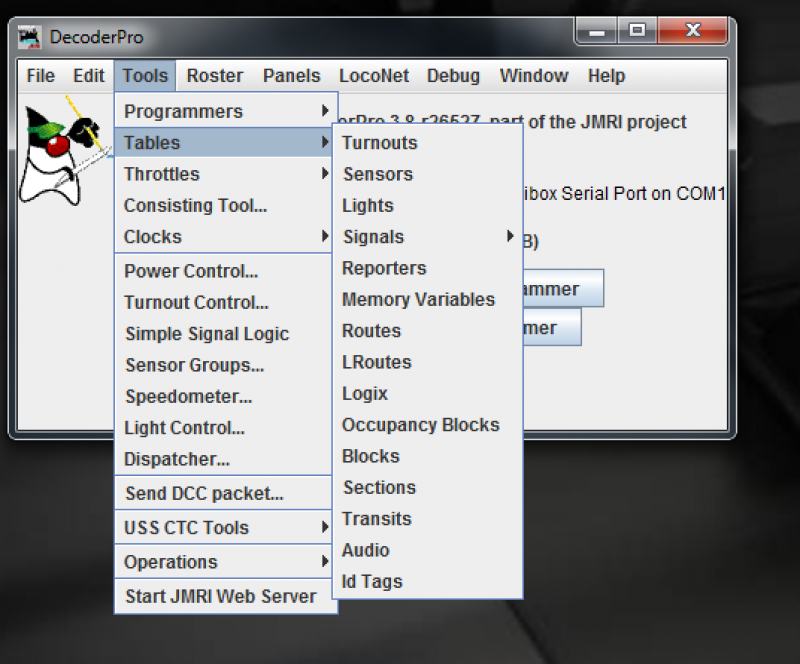Viewport: 800px width, 664px height.
Task: Open the Panels menu
Action: (291, 76)
